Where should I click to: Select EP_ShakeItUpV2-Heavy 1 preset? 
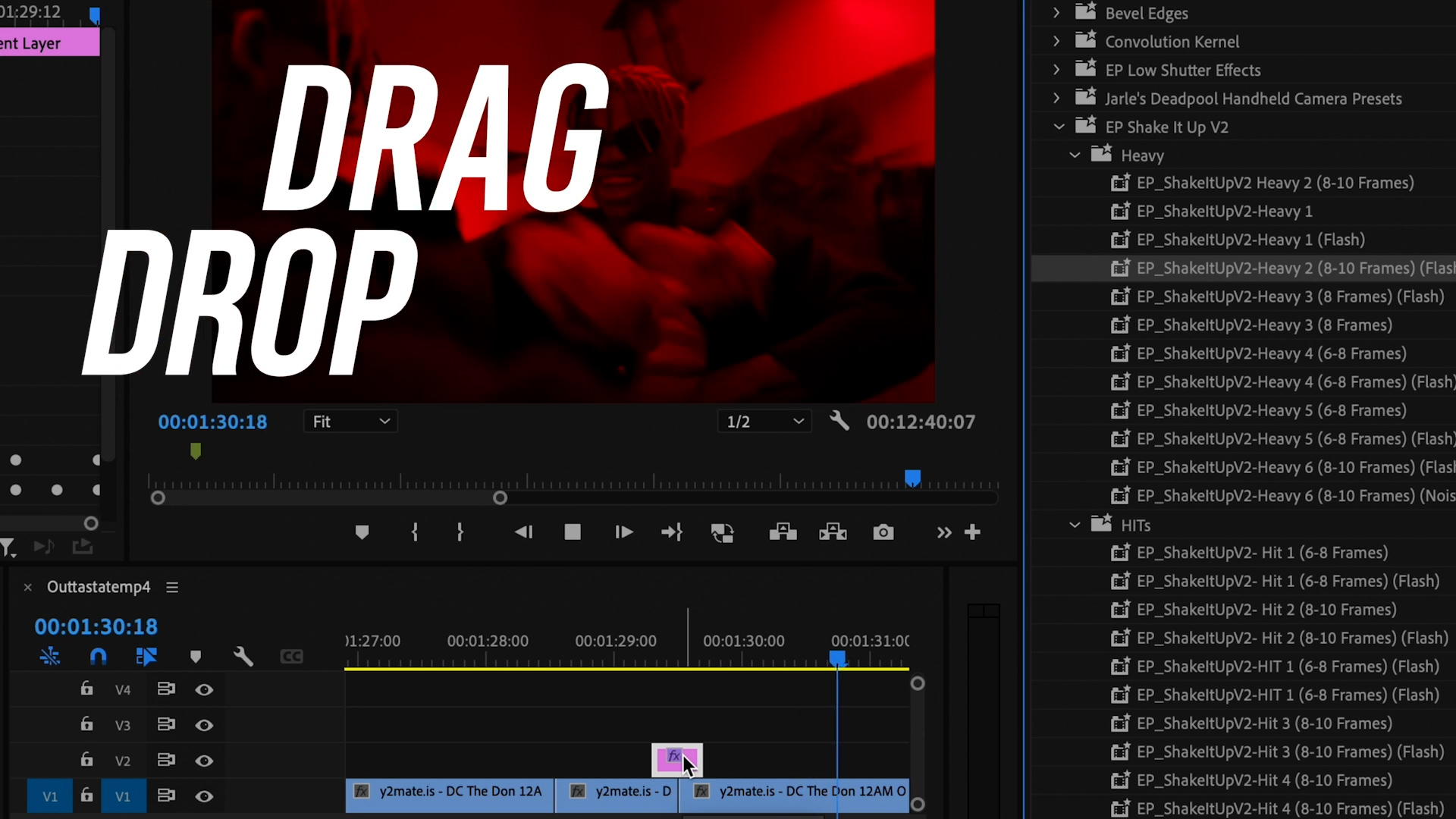point(1224,212)
